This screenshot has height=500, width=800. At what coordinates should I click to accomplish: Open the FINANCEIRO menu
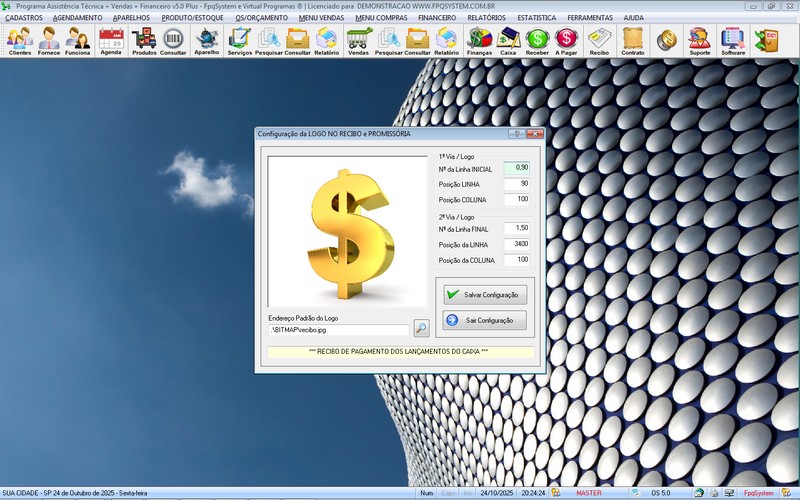437,17
